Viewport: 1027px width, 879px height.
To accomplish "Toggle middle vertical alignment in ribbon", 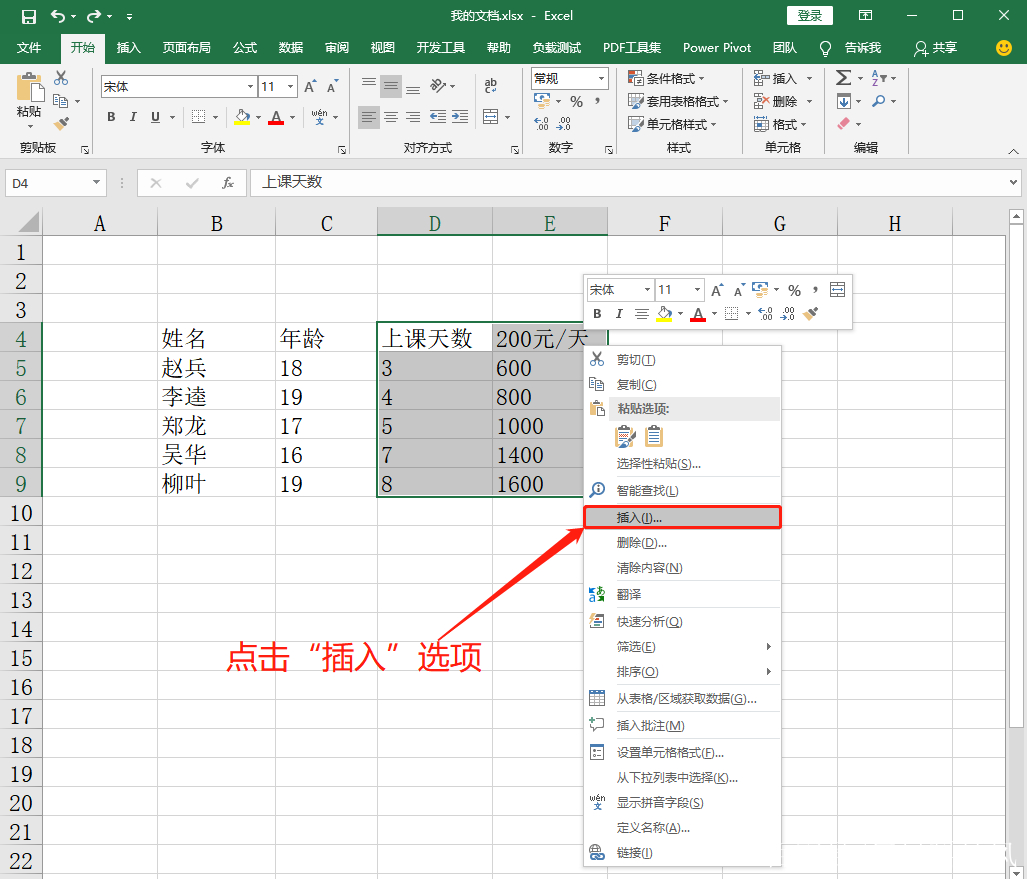I will 391,86.
